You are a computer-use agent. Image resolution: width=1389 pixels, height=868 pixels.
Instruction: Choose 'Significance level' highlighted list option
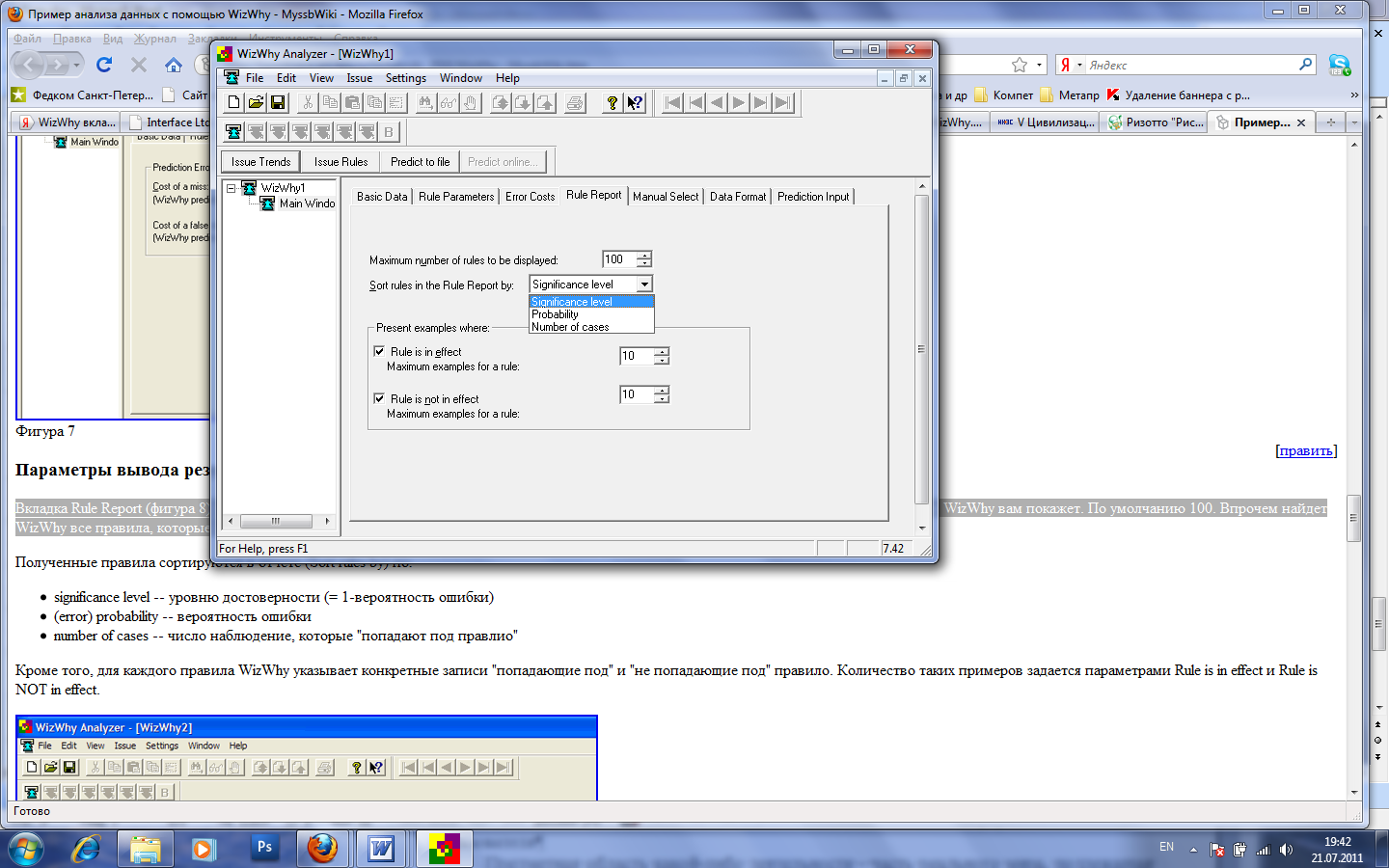(x=591, y=302)
